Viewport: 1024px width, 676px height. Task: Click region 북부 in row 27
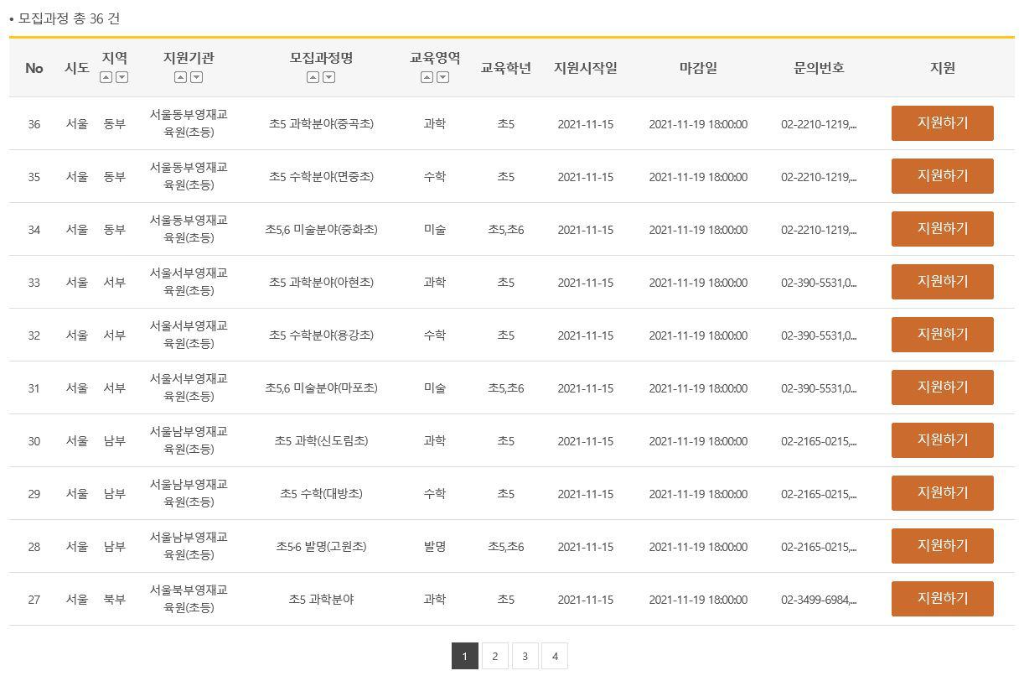click(x=114, y=600)
